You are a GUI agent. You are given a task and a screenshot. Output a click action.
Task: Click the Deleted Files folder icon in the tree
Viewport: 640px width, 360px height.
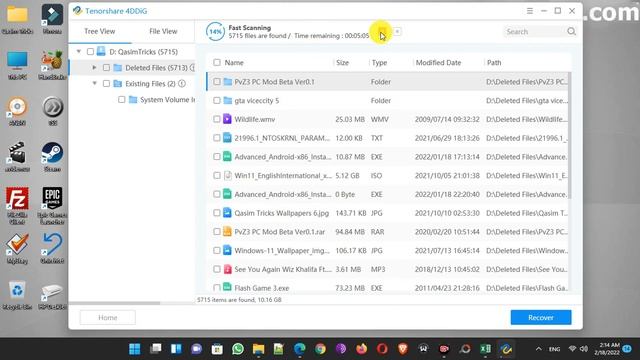(x=118, y=68)
